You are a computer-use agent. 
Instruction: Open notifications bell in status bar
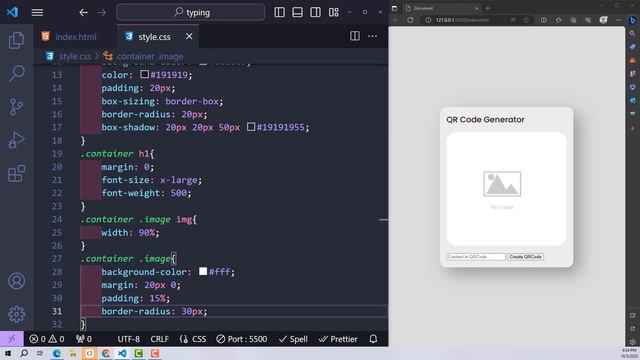click(373, 339)
